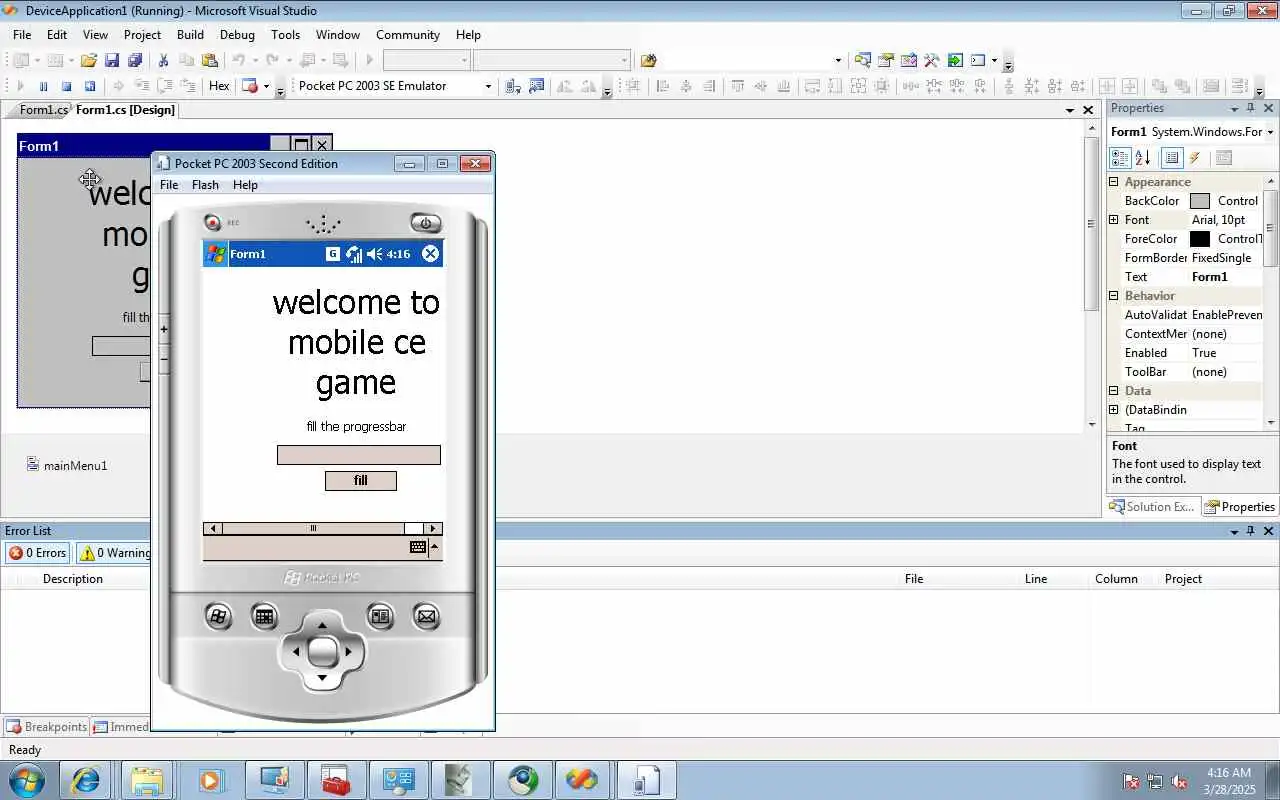Click emulator record button

pos(212,223)
